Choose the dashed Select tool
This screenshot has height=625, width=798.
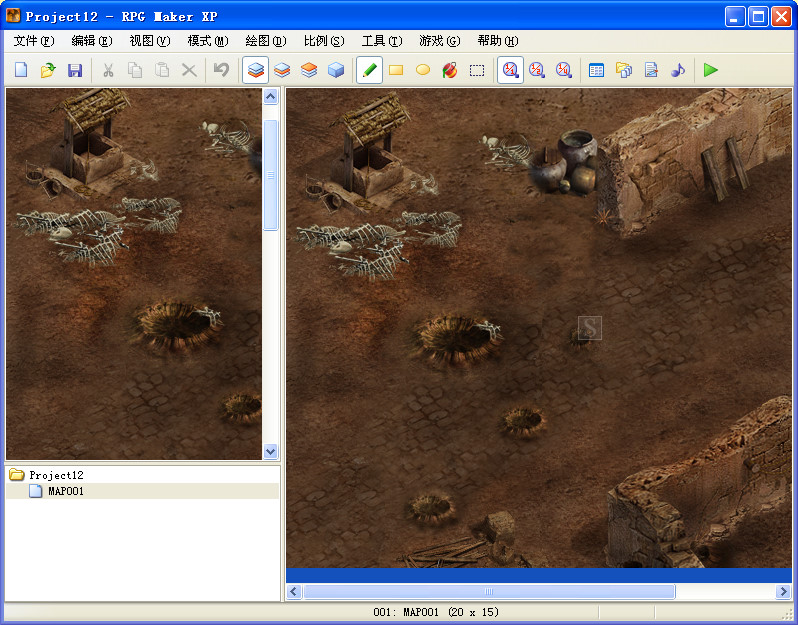[477, 70]
